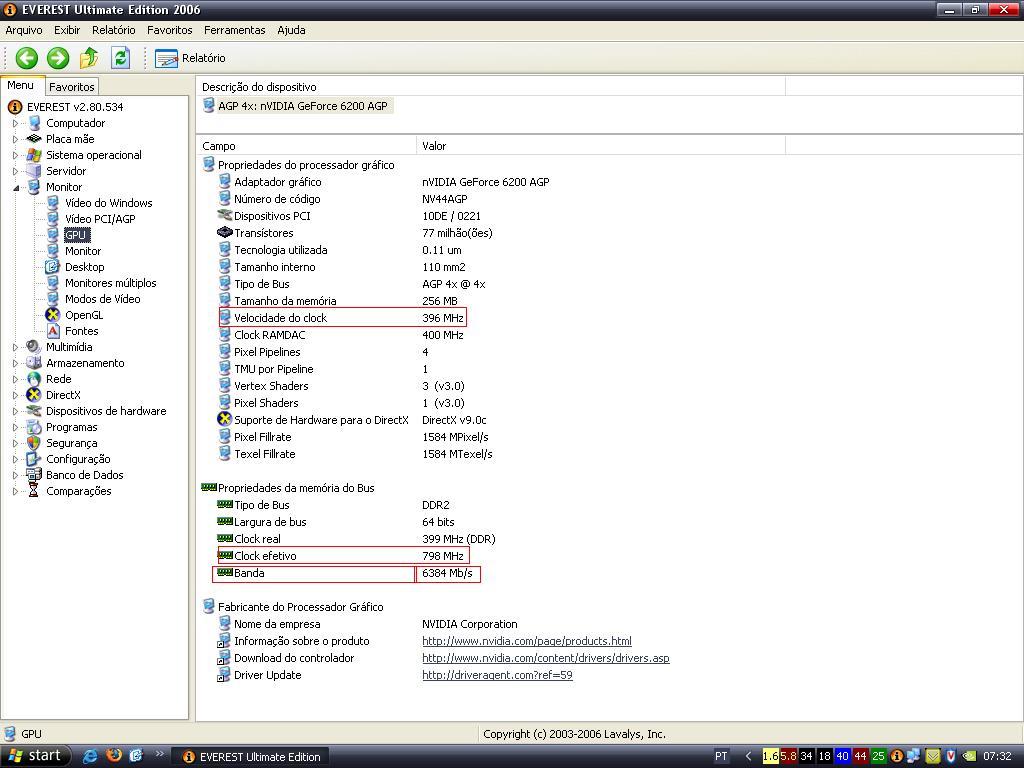This screenshot has height=768, width=1024.
Task: Open the Ferramentas menu
Action: pos(234,30)
